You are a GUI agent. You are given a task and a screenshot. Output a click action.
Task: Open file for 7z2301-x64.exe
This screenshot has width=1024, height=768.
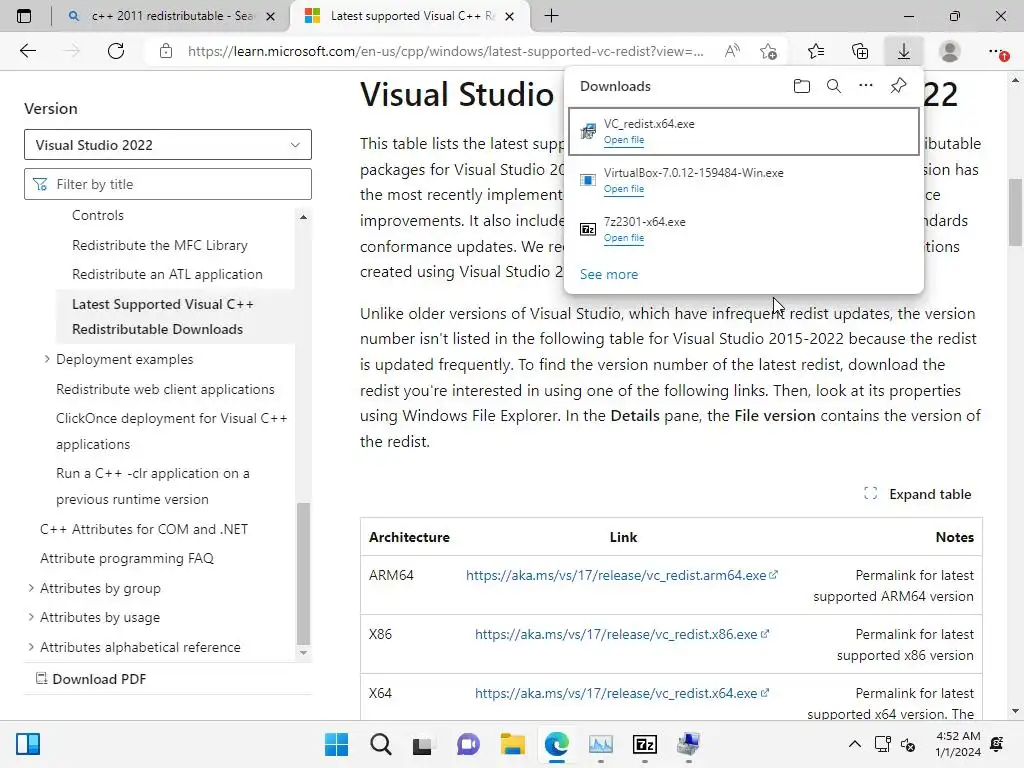click(624, 238)
